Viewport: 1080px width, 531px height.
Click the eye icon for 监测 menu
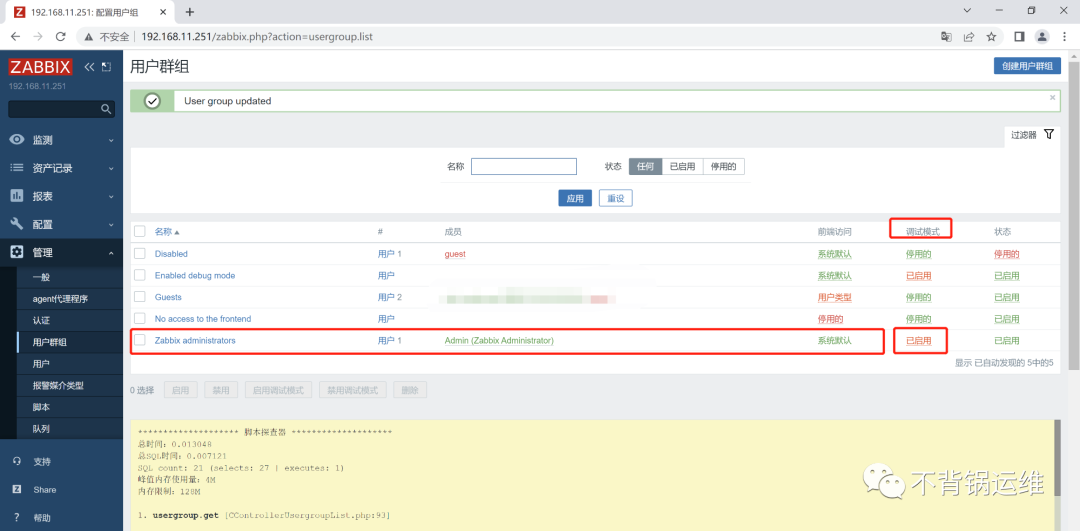(x=17, y=140)
